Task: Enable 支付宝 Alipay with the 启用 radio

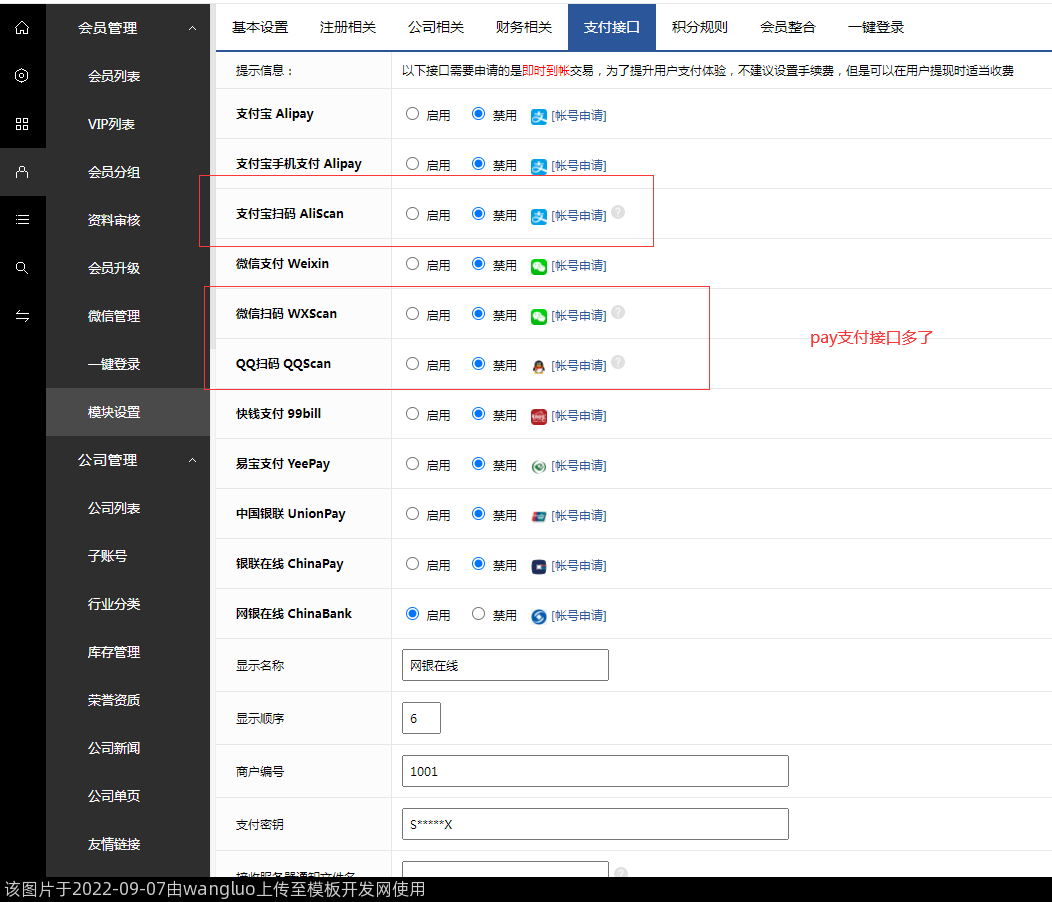Action: 412,114
